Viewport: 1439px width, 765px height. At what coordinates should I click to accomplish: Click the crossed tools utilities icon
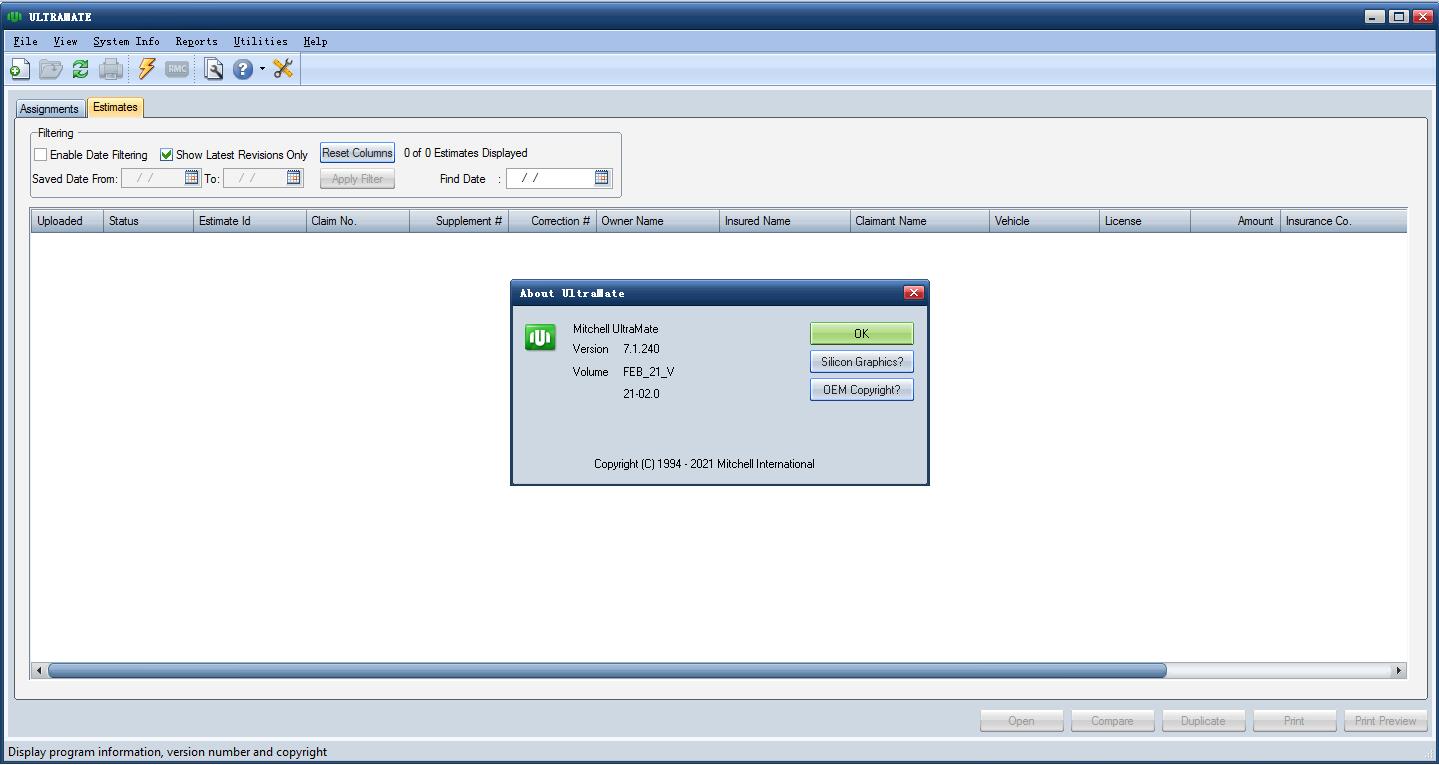[x=283, y=69]
